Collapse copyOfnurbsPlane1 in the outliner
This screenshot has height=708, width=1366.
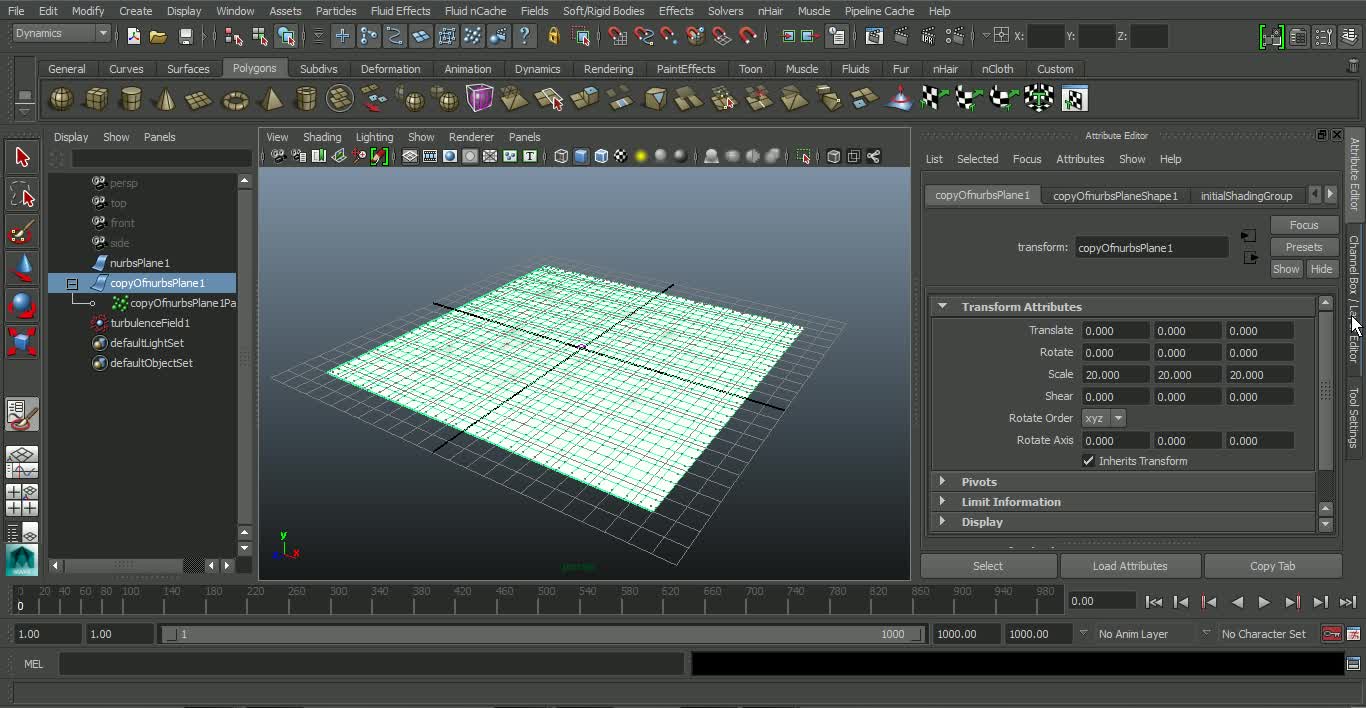[x=72, y=284]
